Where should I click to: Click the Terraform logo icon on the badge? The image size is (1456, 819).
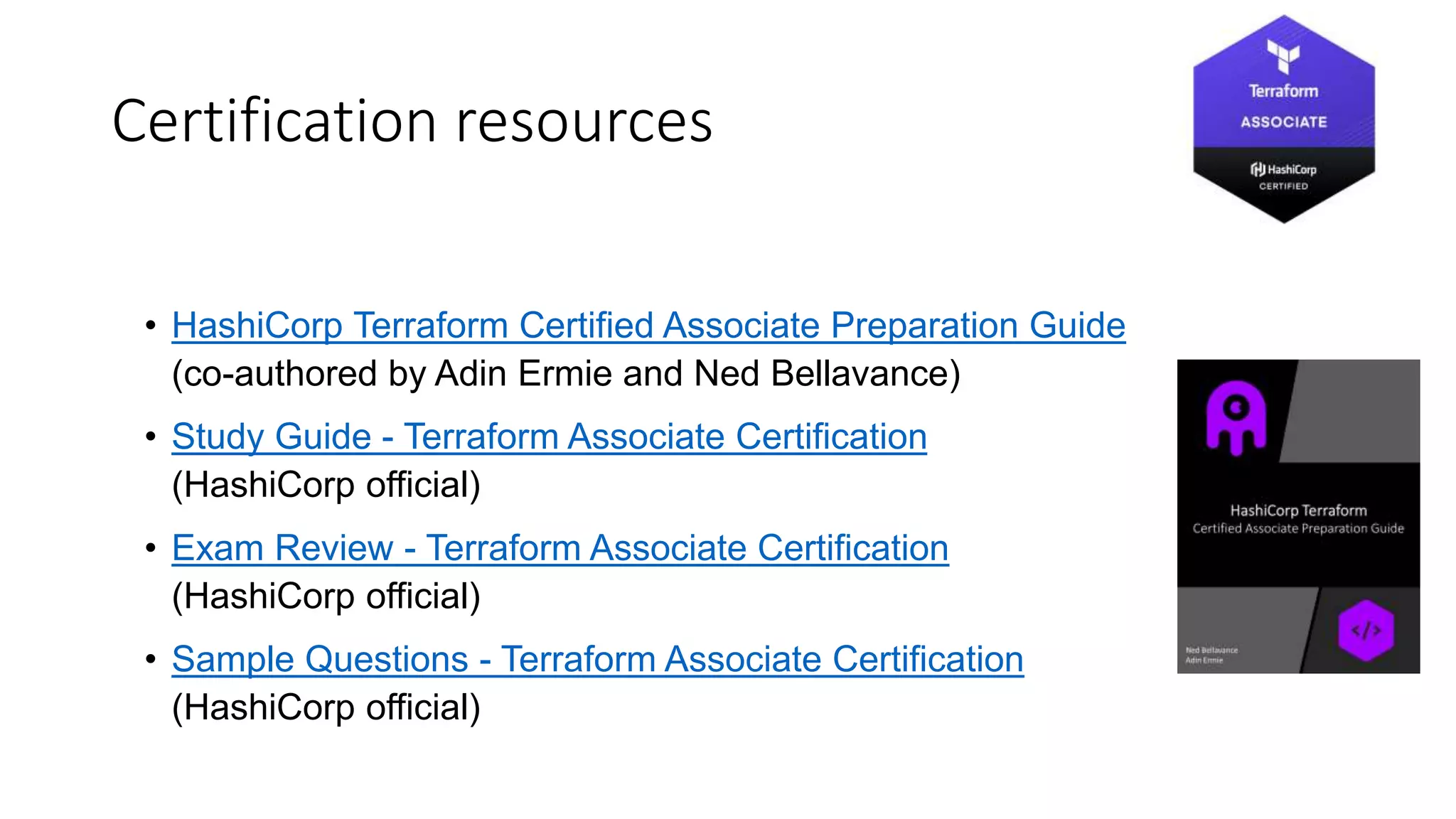tap(1283, 56)
